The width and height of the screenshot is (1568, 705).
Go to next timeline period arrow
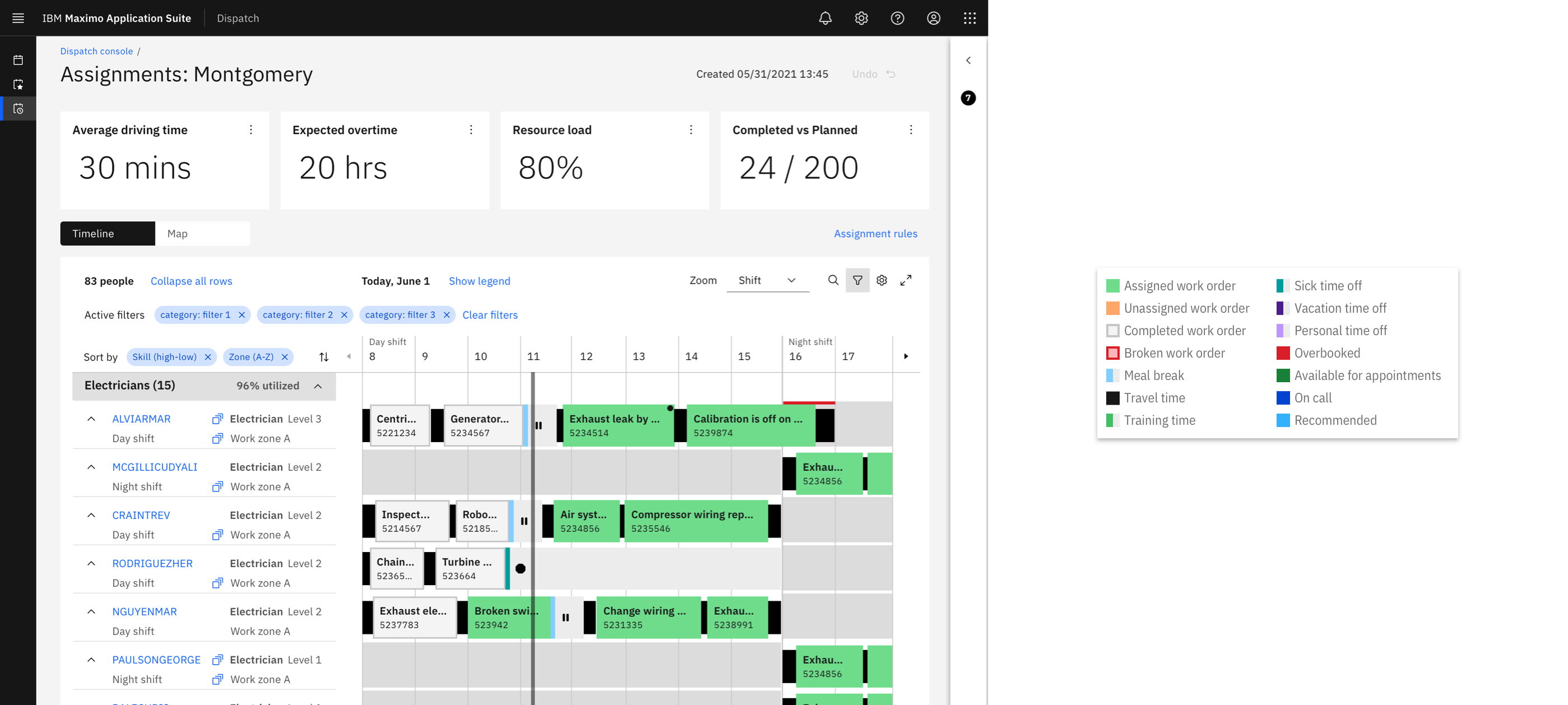point(906,357)
